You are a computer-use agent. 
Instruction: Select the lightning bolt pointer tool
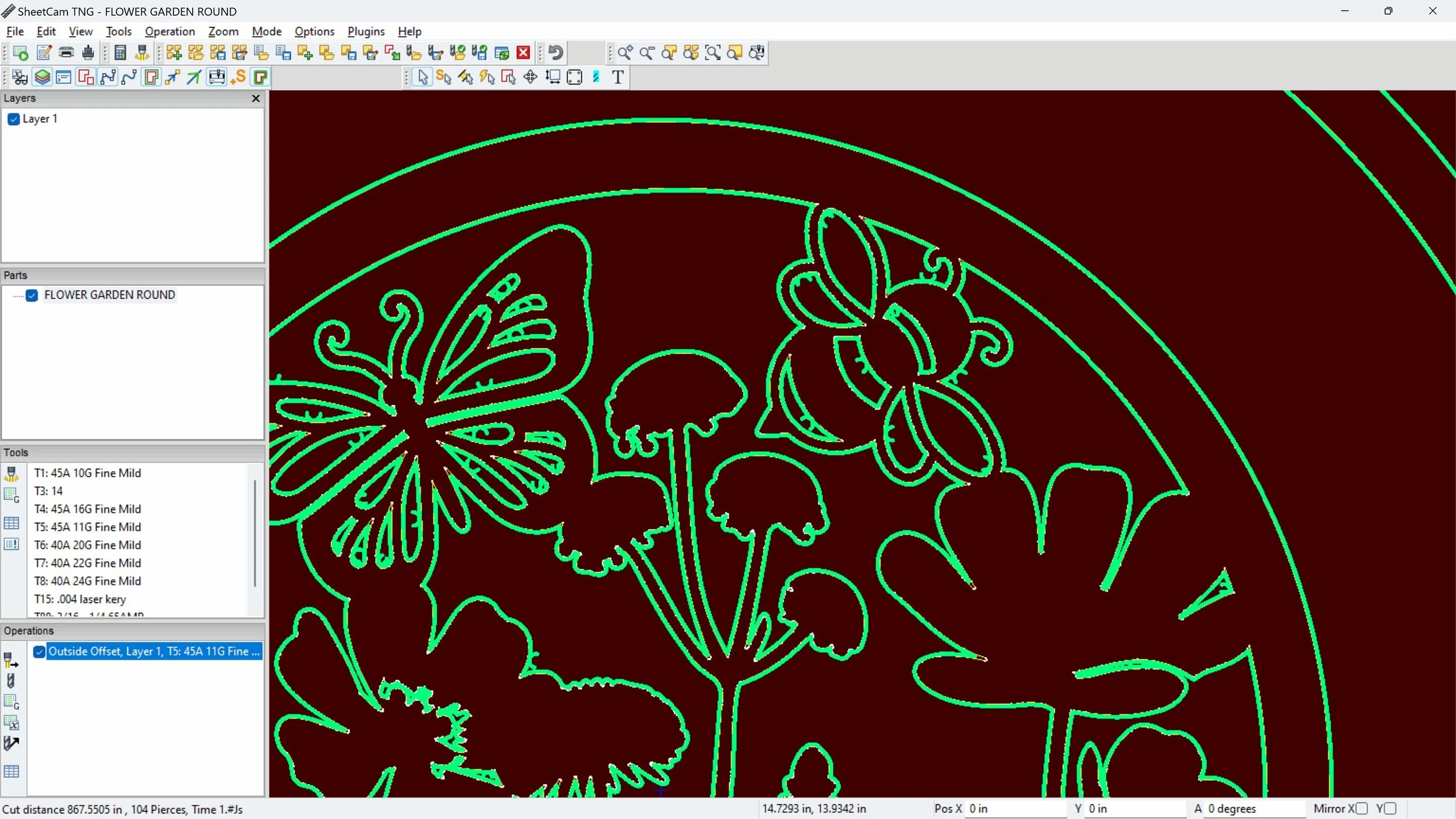tap(487, 77)
